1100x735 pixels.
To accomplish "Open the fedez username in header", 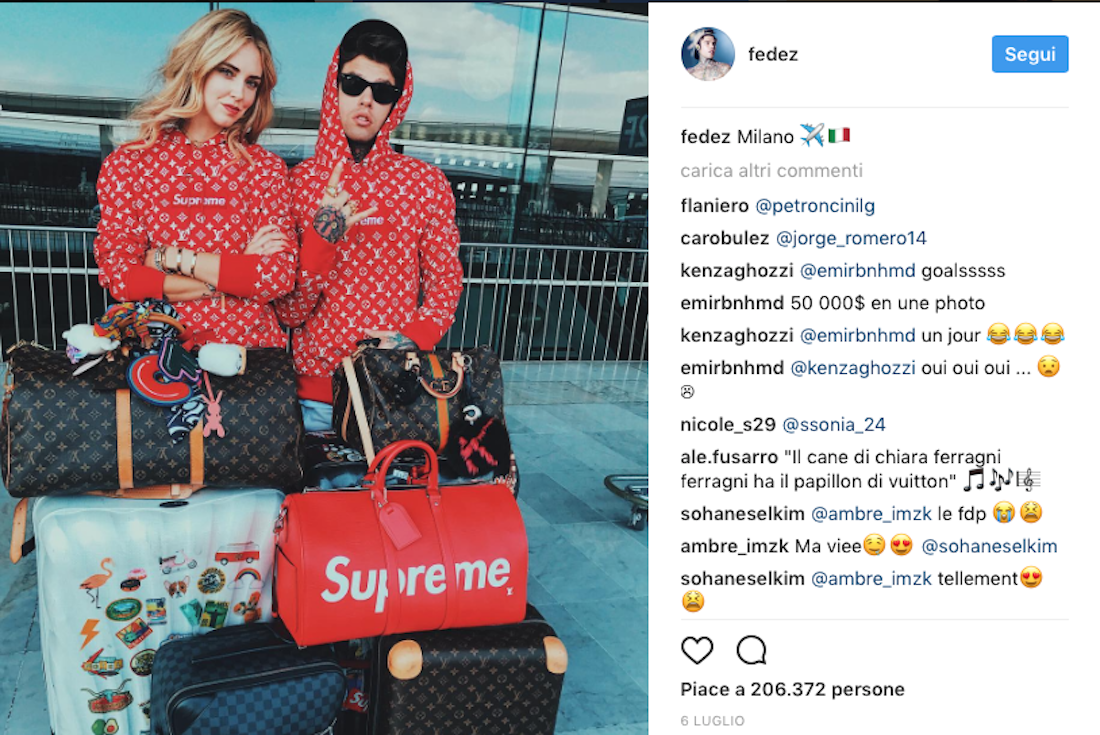I will [x=772, y=54].
